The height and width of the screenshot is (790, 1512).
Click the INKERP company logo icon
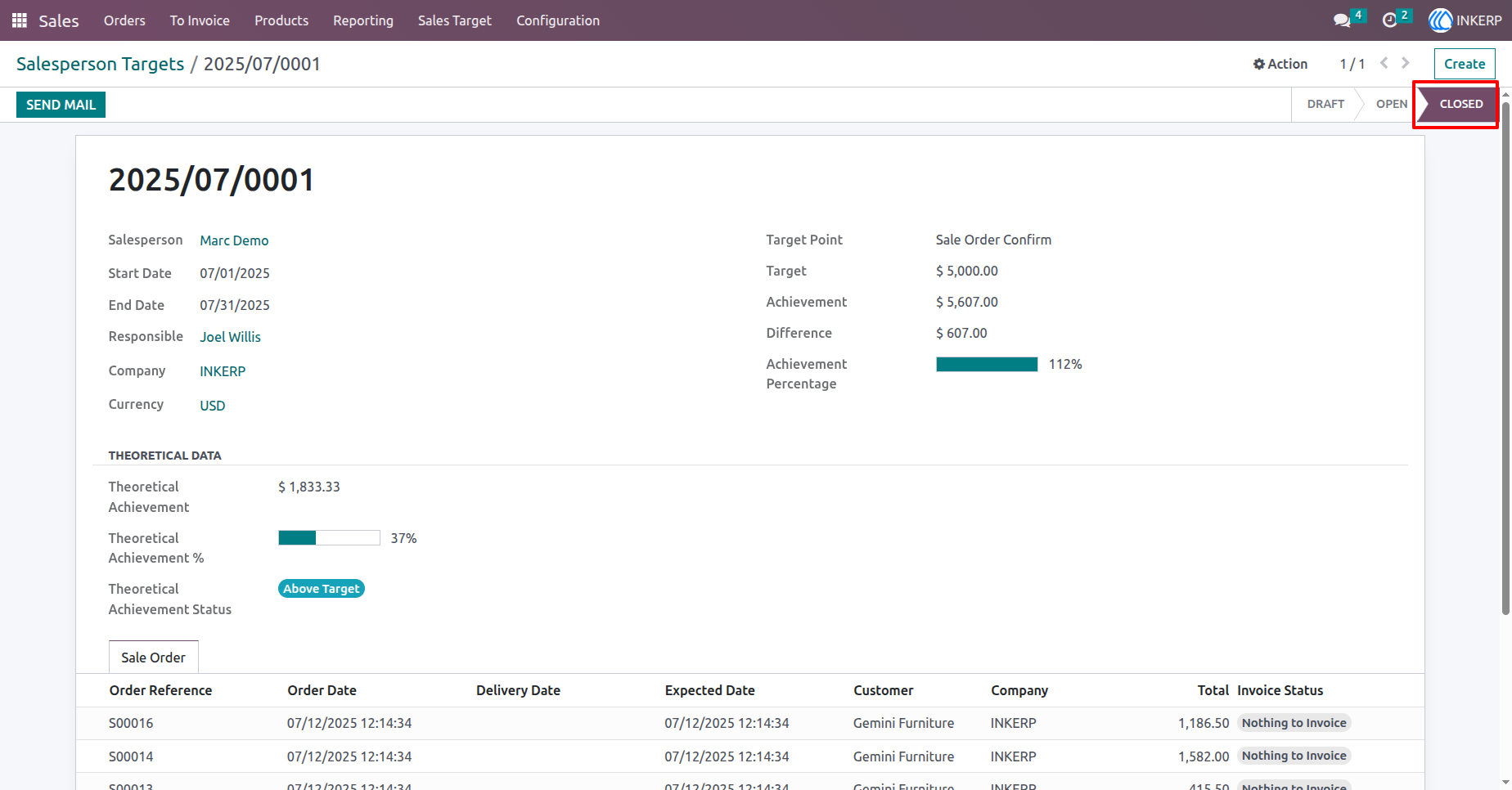(x=1440, y=20)
